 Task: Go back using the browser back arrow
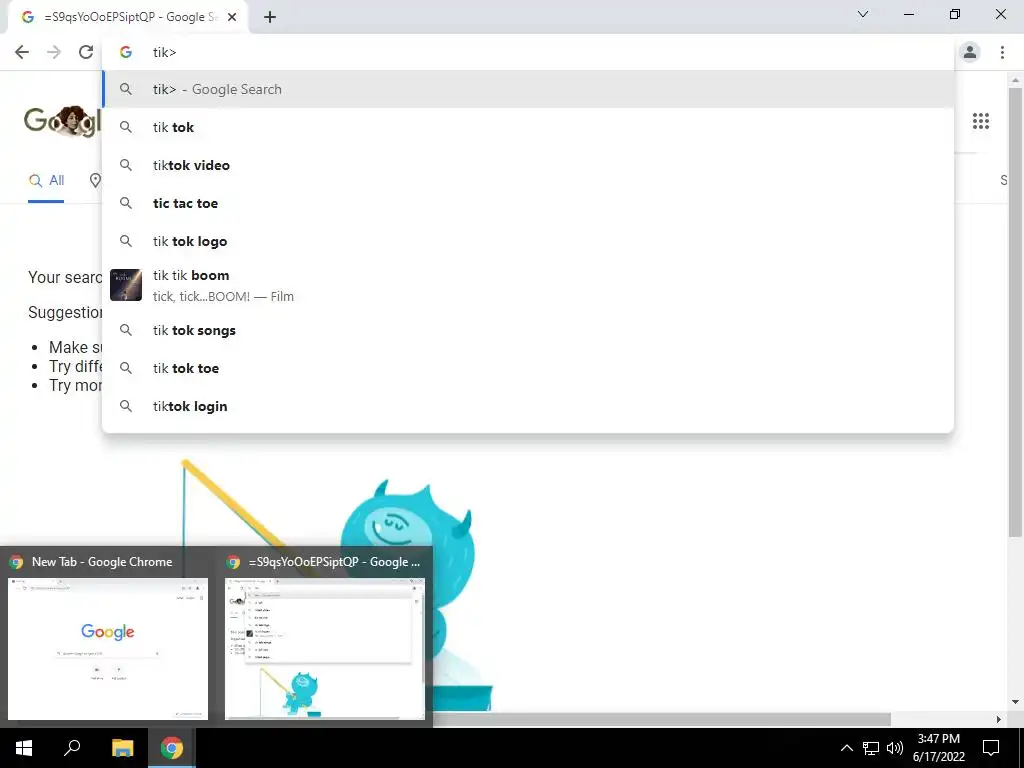click(x=22, y=52)
